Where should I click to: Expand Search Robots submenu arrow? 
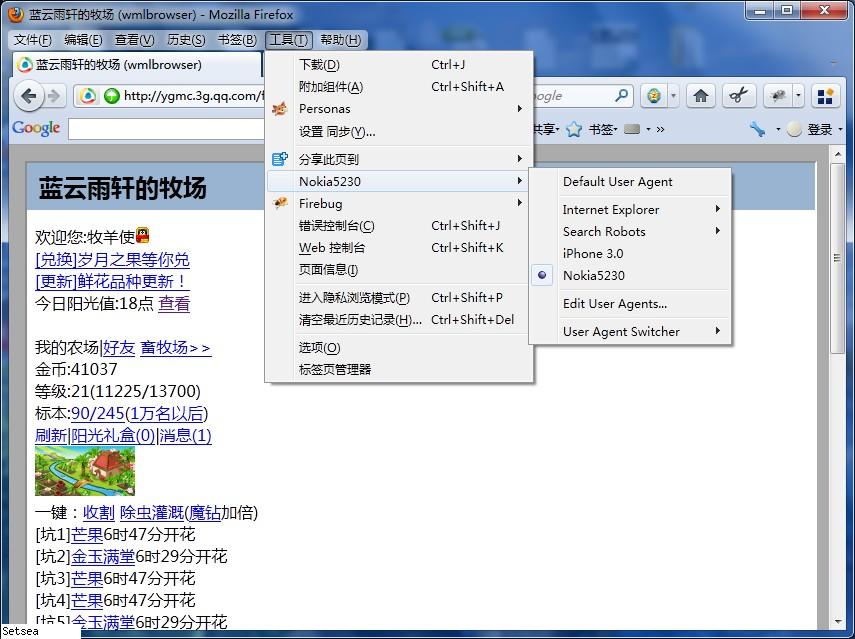(x=718, y=231)
